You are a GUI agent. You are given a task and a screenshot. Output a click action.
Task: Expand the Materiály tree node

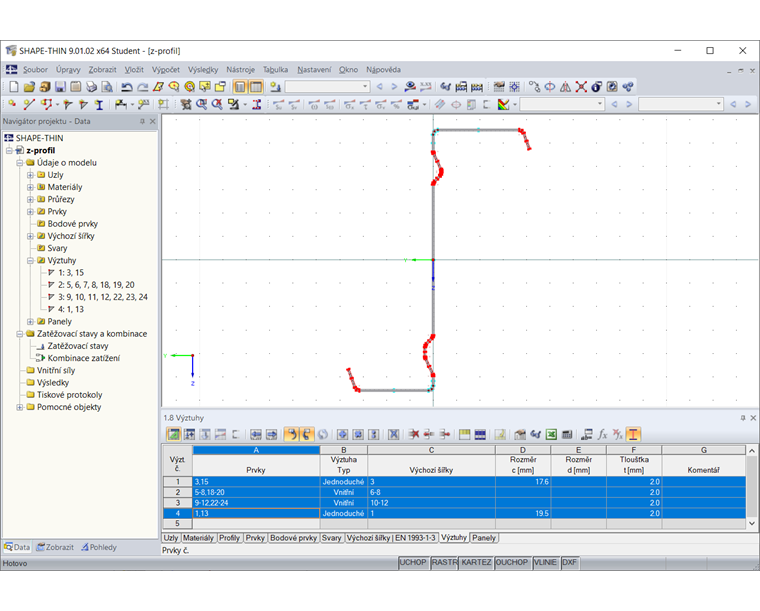click(x=30, y=187)
